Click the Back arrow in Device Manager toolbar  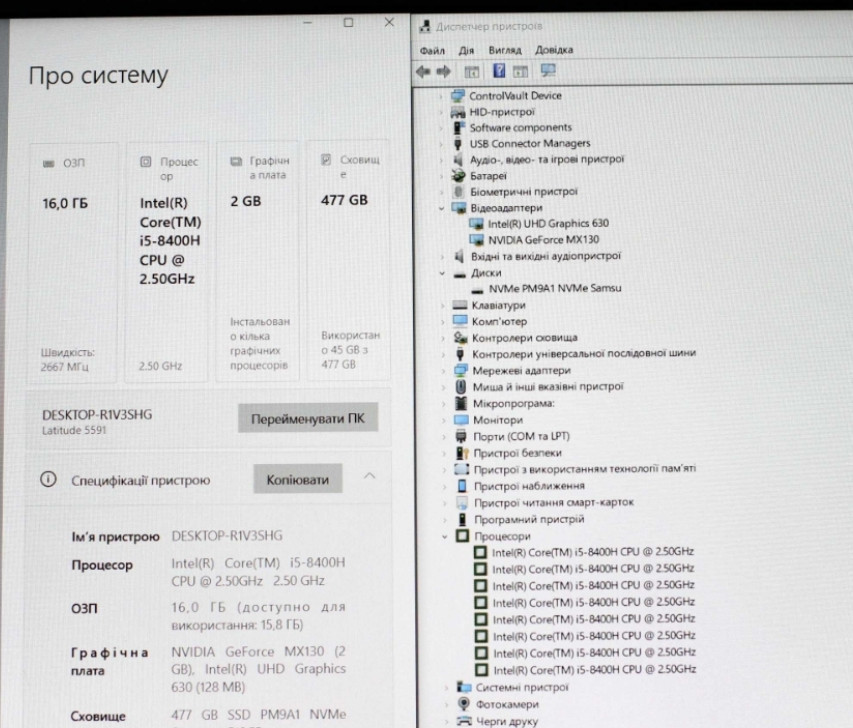[x=423, y=72]
